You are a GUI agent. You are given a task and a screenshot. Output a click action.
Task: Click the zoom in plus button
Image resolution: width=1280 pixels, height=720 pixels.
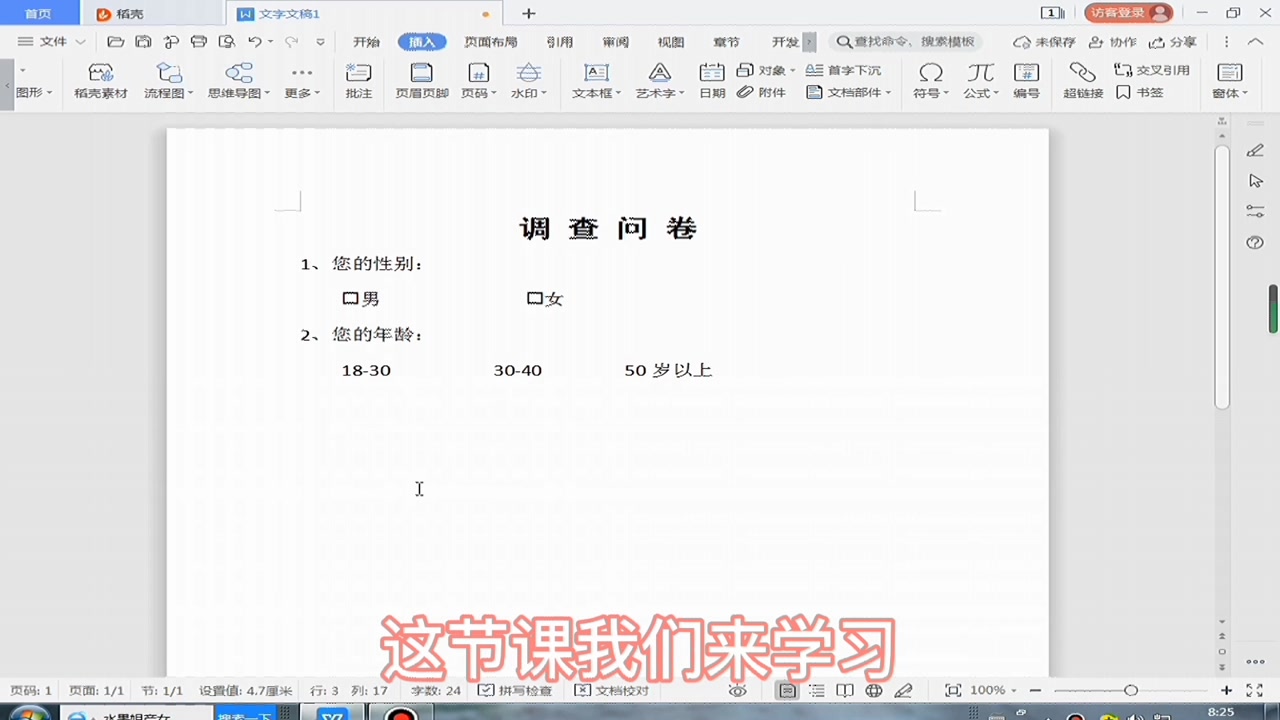tap(1226, 690)
